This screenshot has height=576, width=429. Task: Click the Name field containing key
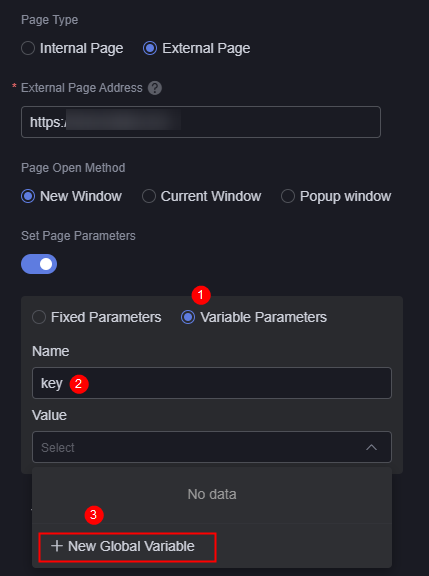[212, 383]
